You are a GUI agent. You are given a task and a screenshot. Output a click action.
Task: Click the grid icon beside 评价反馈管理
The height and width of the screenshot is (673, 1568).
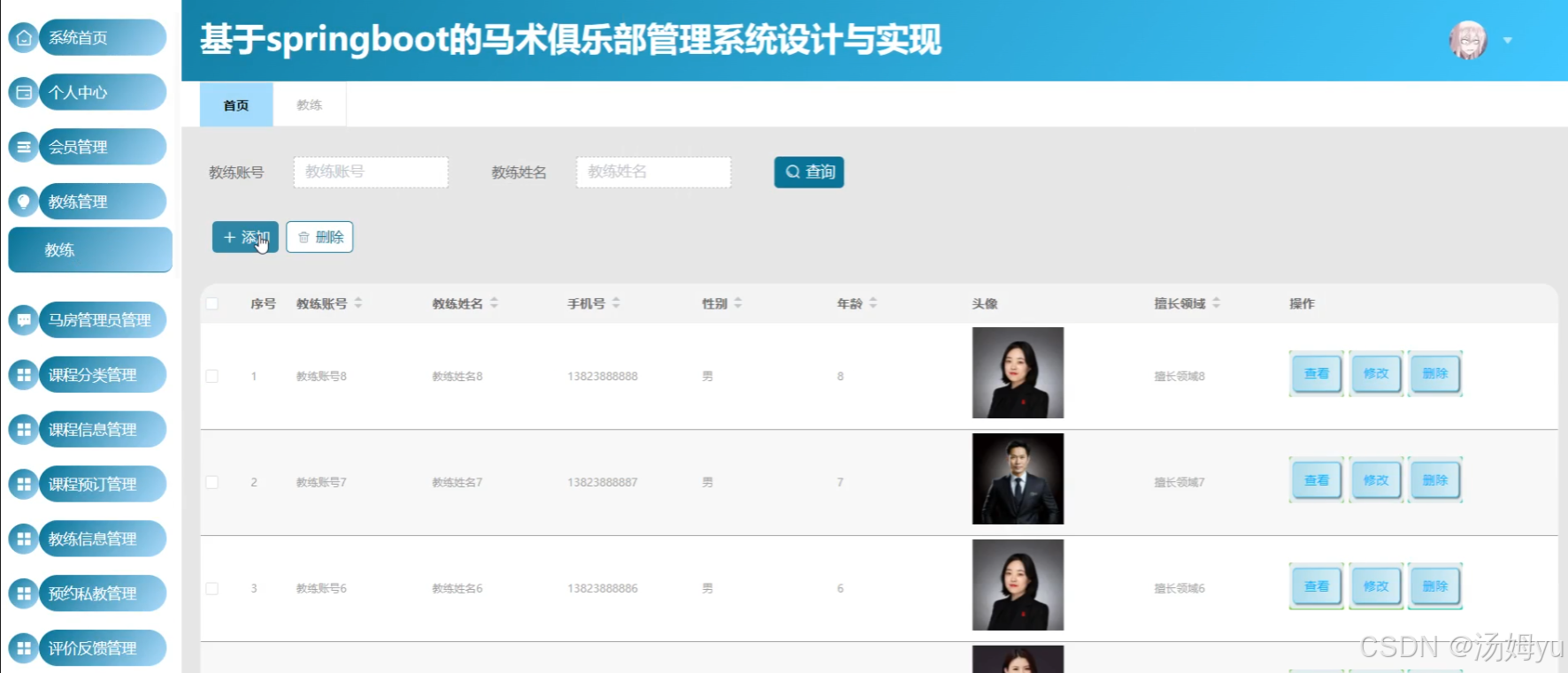[x=24, y=648]
